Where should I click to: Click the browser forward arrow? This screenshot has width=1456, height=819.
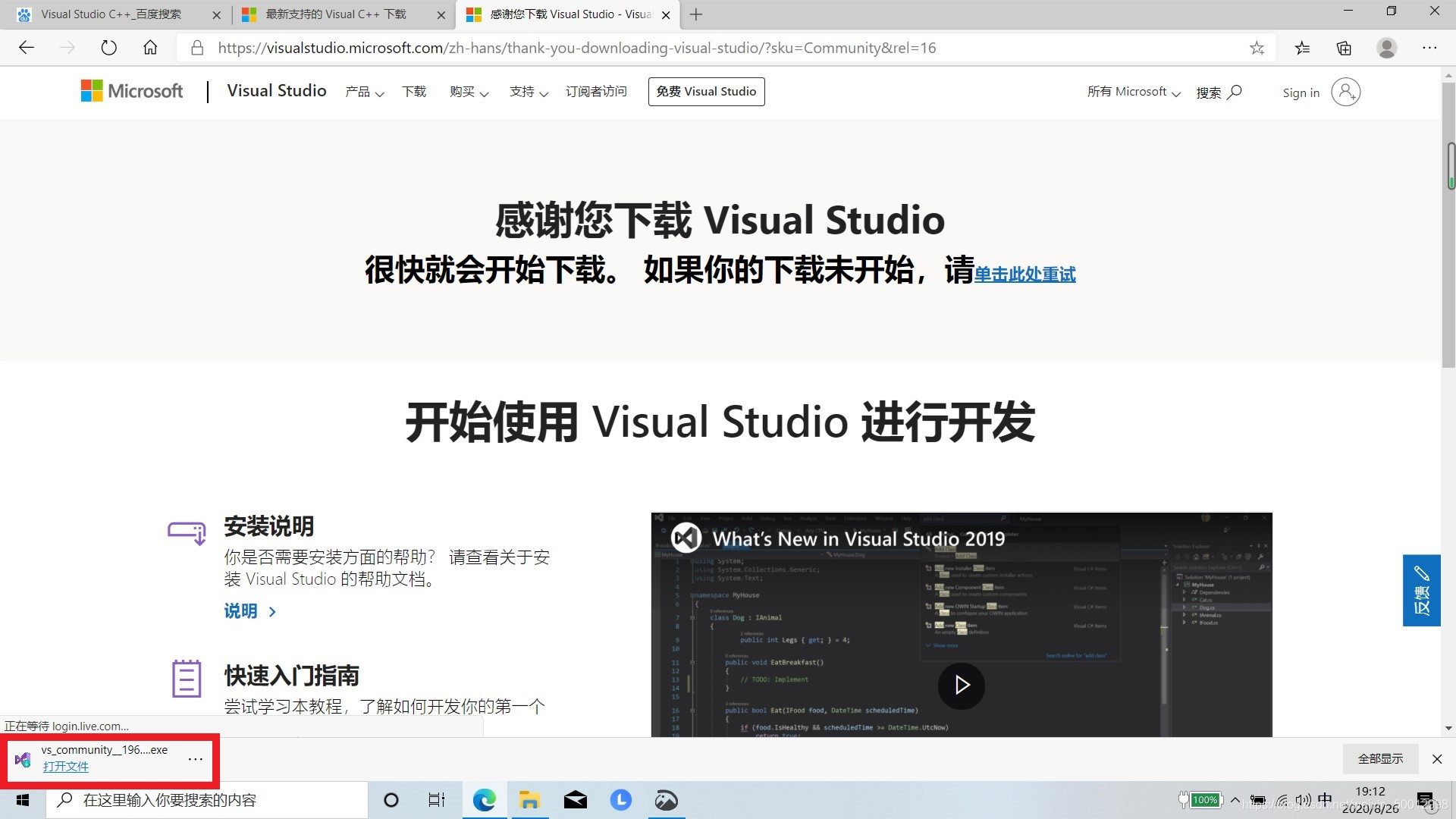click(67, 48)
